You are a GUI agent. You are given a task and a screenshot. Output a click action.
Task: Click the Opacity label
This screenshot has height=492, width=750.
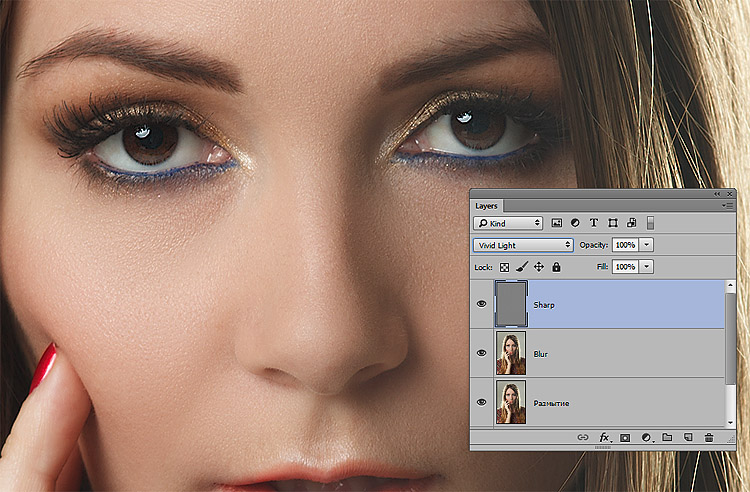(x=594, y=245)
